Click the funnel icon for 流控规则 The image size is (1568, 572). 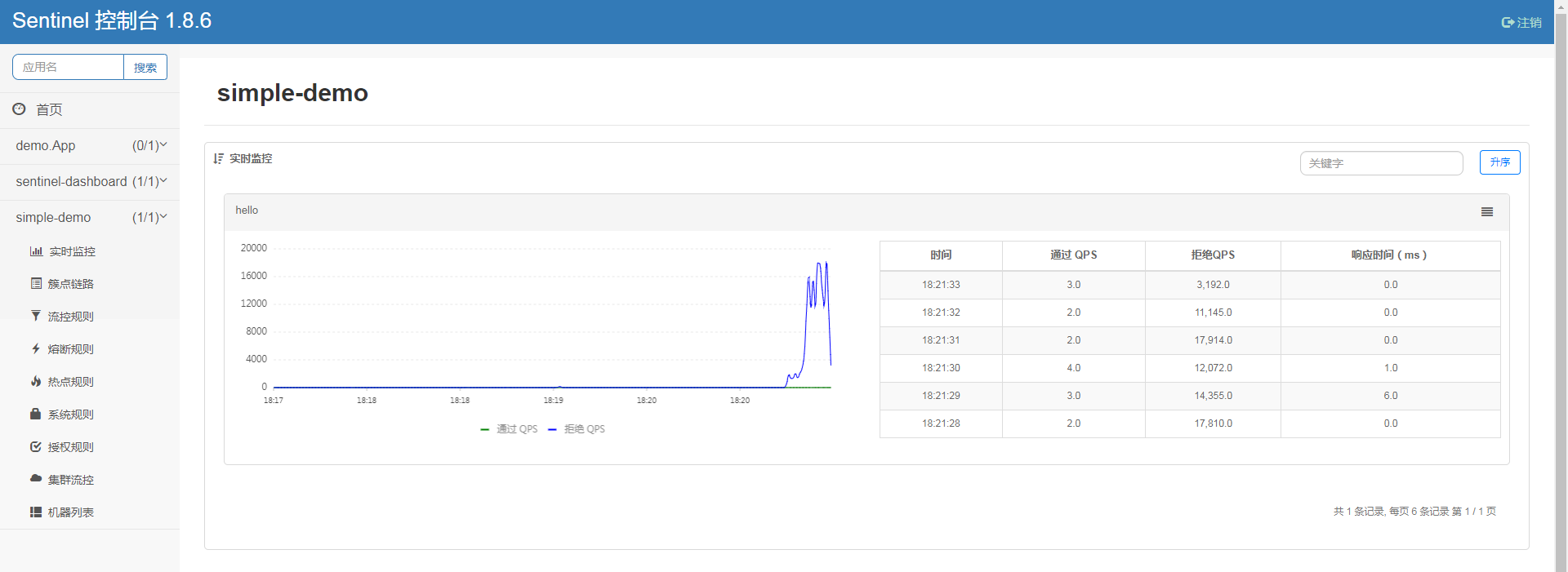point(36,316)
